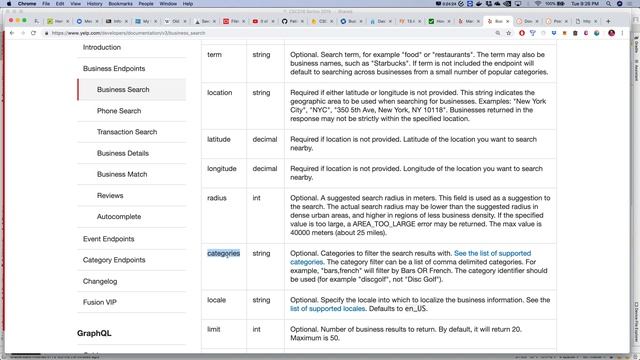Open a new tab with plus button

[608, 21]
